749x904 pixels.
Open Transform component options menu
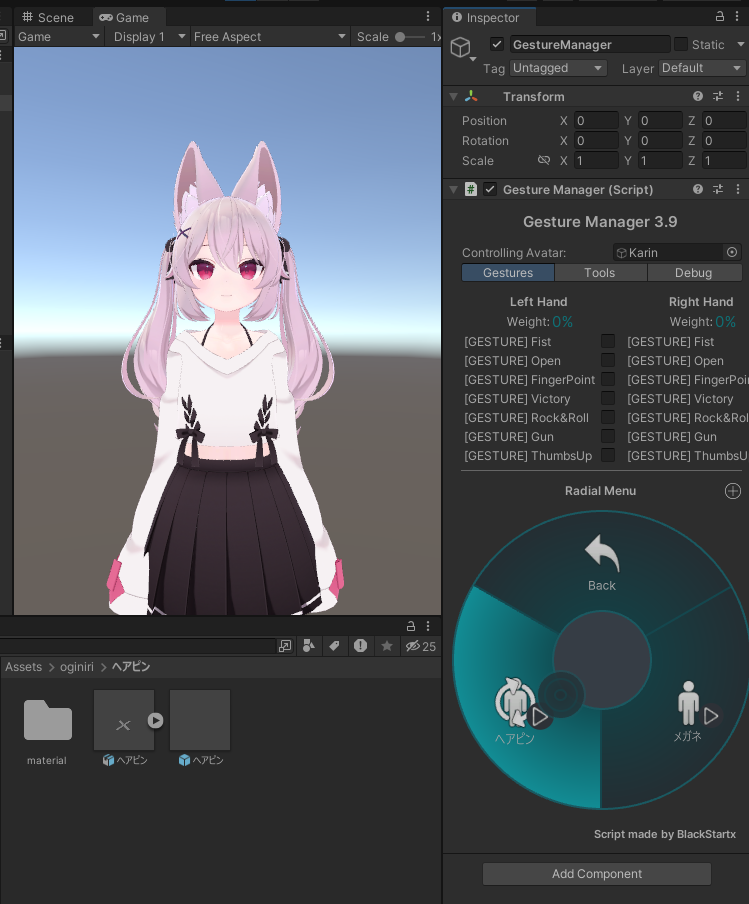point(738,96)
